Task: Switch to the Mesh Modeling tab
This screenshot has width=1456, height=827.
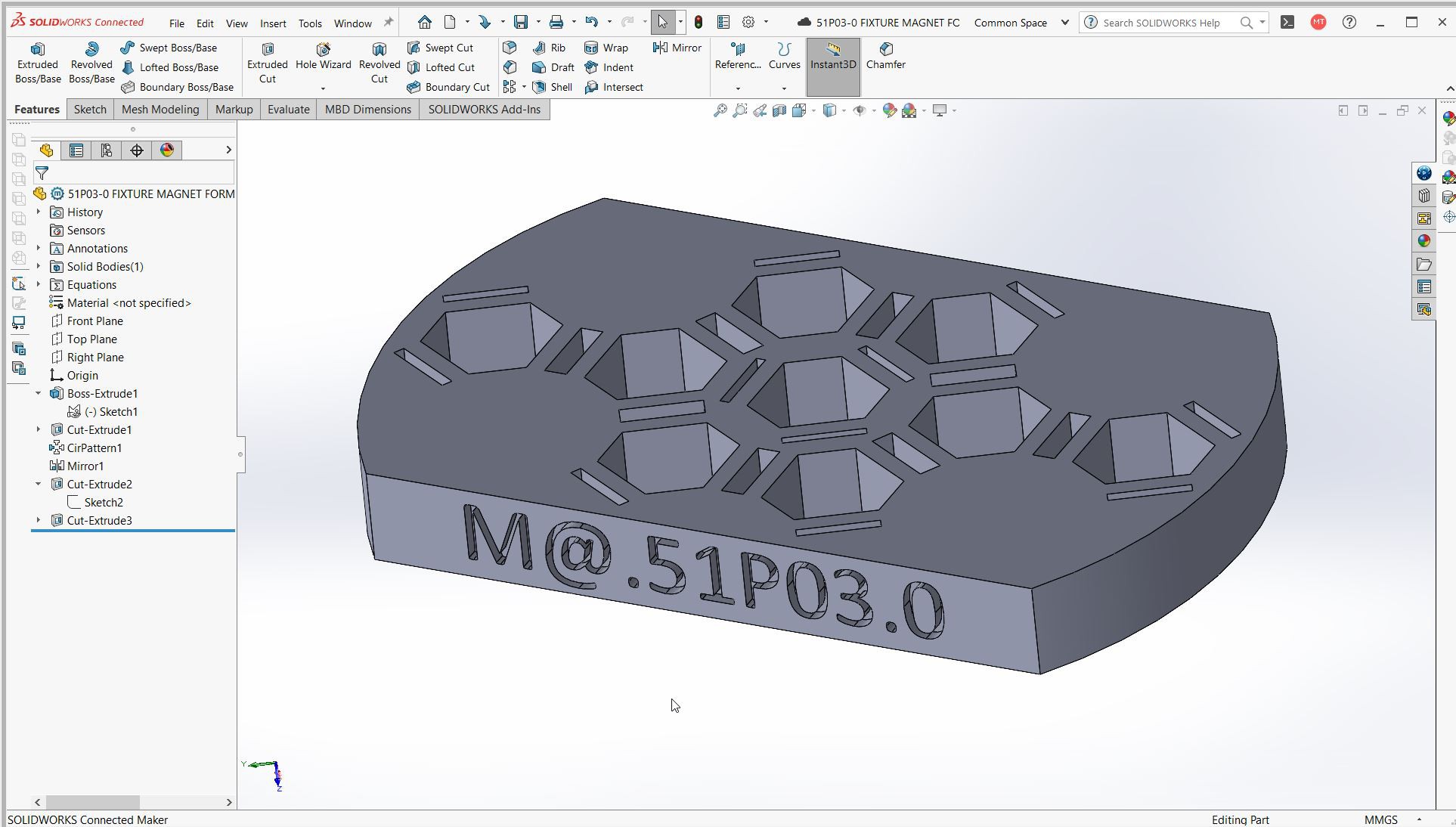Action: tap(160, 109)
